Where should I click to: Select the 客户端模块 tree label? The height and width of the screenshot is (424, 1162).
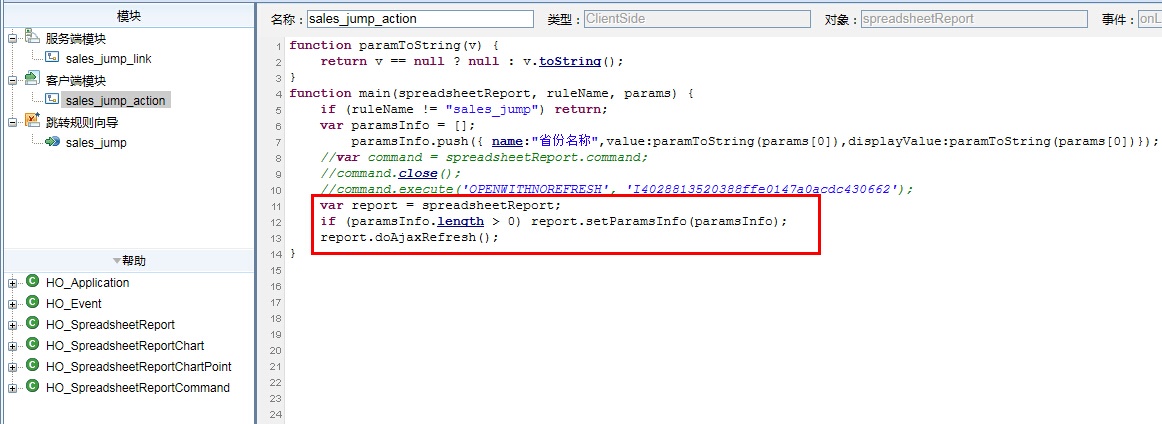(75, 80)
